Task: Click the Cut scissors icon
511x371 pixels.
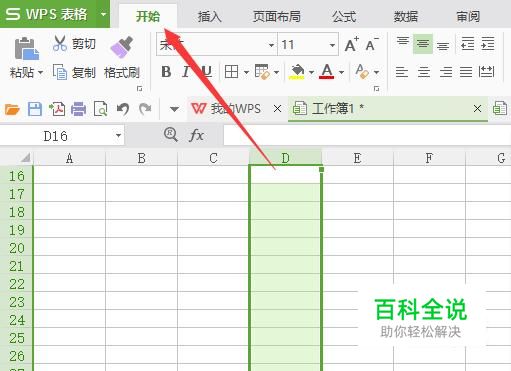Action: pos(60,43)
